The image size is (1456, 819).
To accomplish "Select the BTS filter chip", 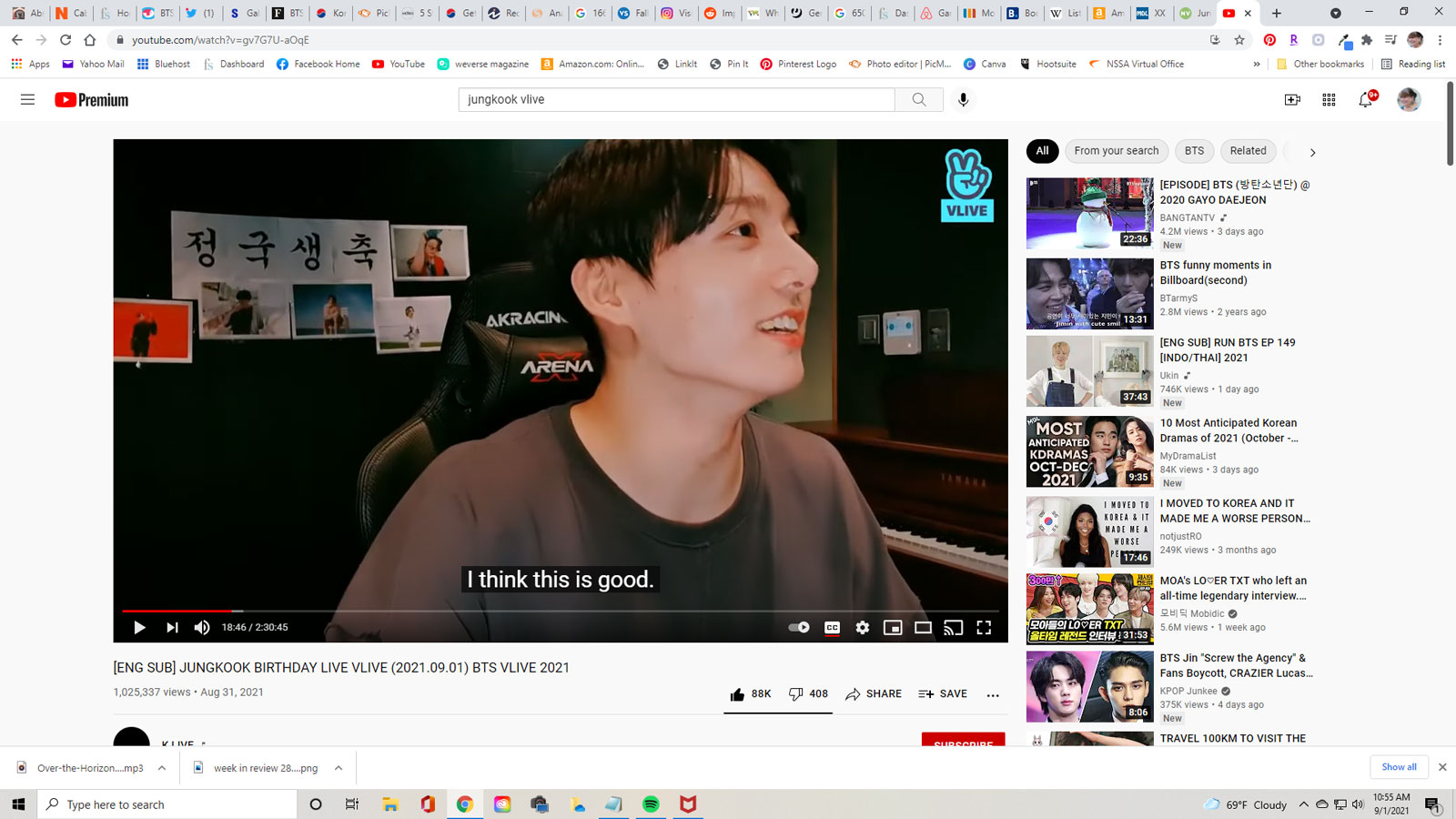I will (x=1194, y=151).
